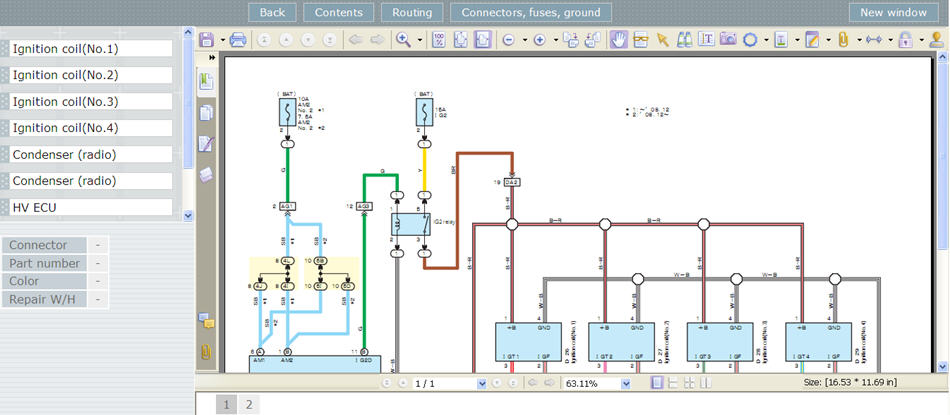The image size is (950, 415).
Task: Toggle Continuous page layout view
Action: 673,383
